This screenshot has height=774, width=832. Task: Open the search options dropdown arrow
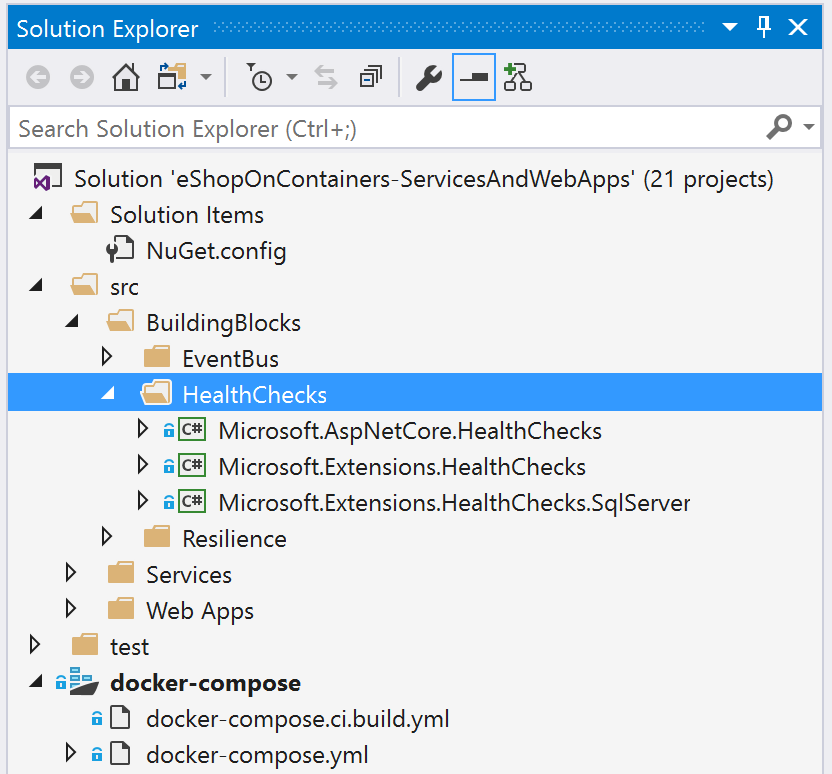(809, 128)
